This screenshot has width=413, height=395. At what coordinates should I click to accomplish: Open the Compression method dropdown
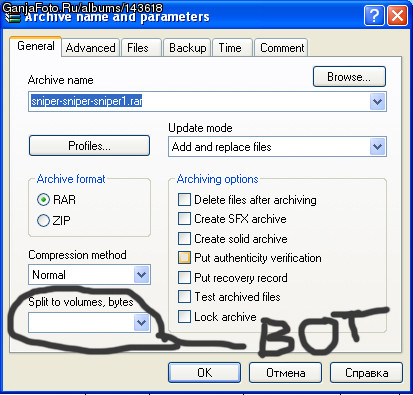pyautogui.click(x=89, y=275)
